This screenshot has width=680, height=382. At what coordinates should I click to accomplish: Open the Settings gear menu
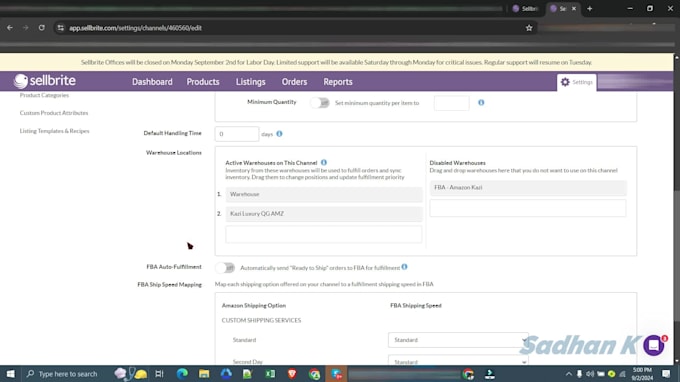[576, 82]
